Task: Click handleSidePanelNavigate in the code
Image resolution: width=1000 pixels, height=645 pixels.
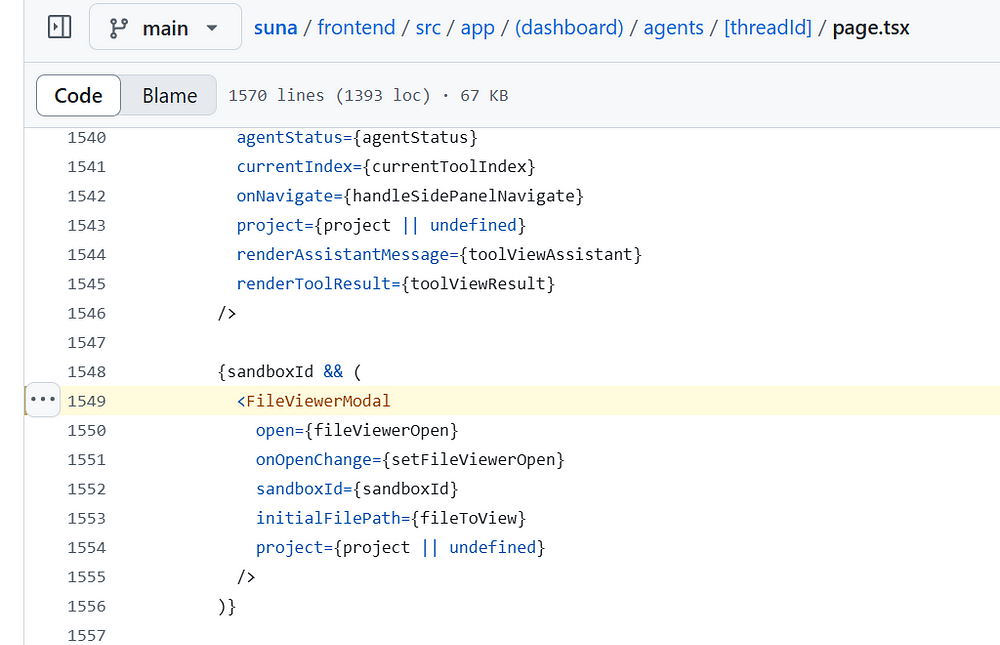Action: click(464, 196)
